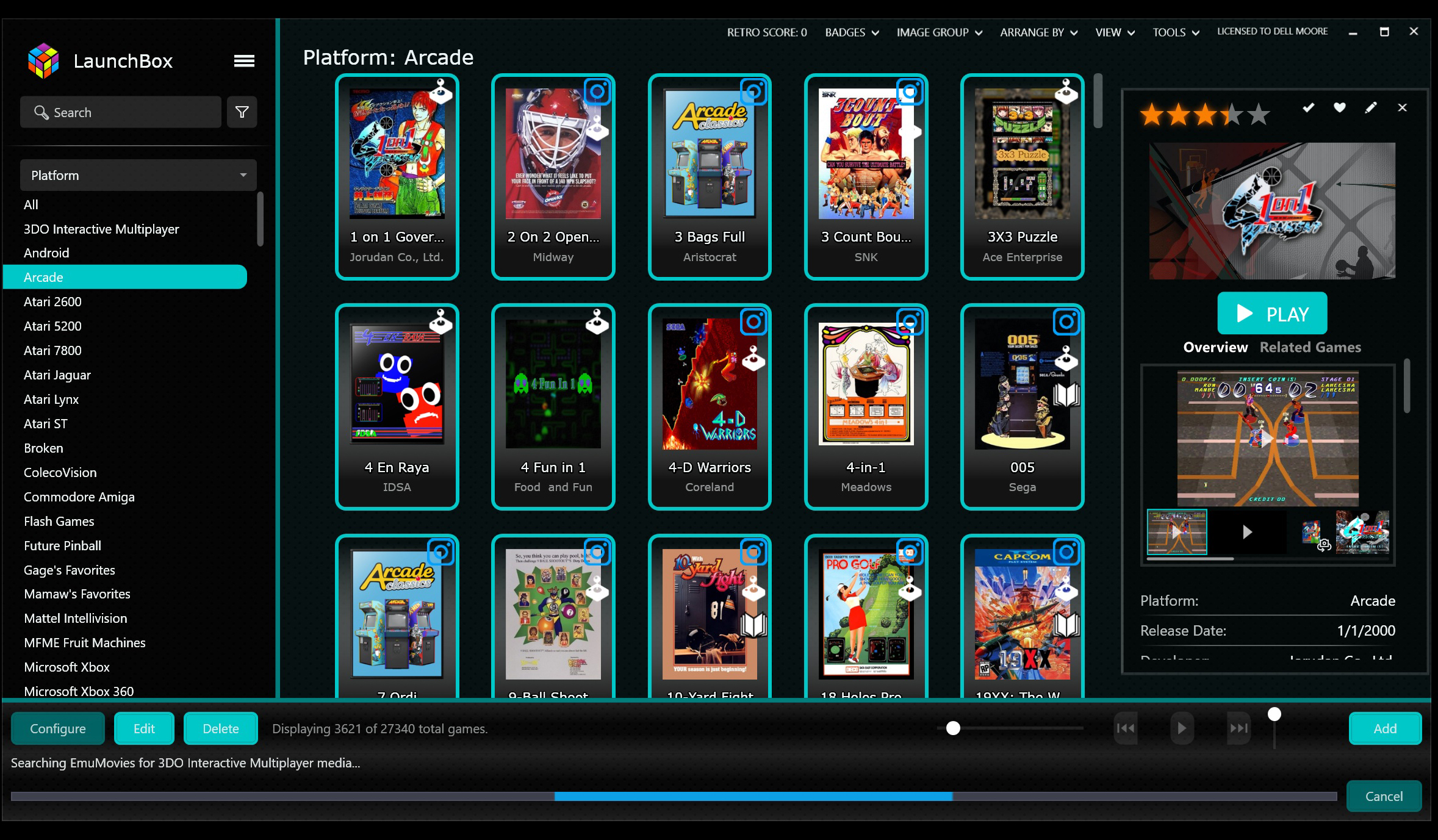
Task: Mark game completed with checkmark icon
Action: [x=1308, y=108]
